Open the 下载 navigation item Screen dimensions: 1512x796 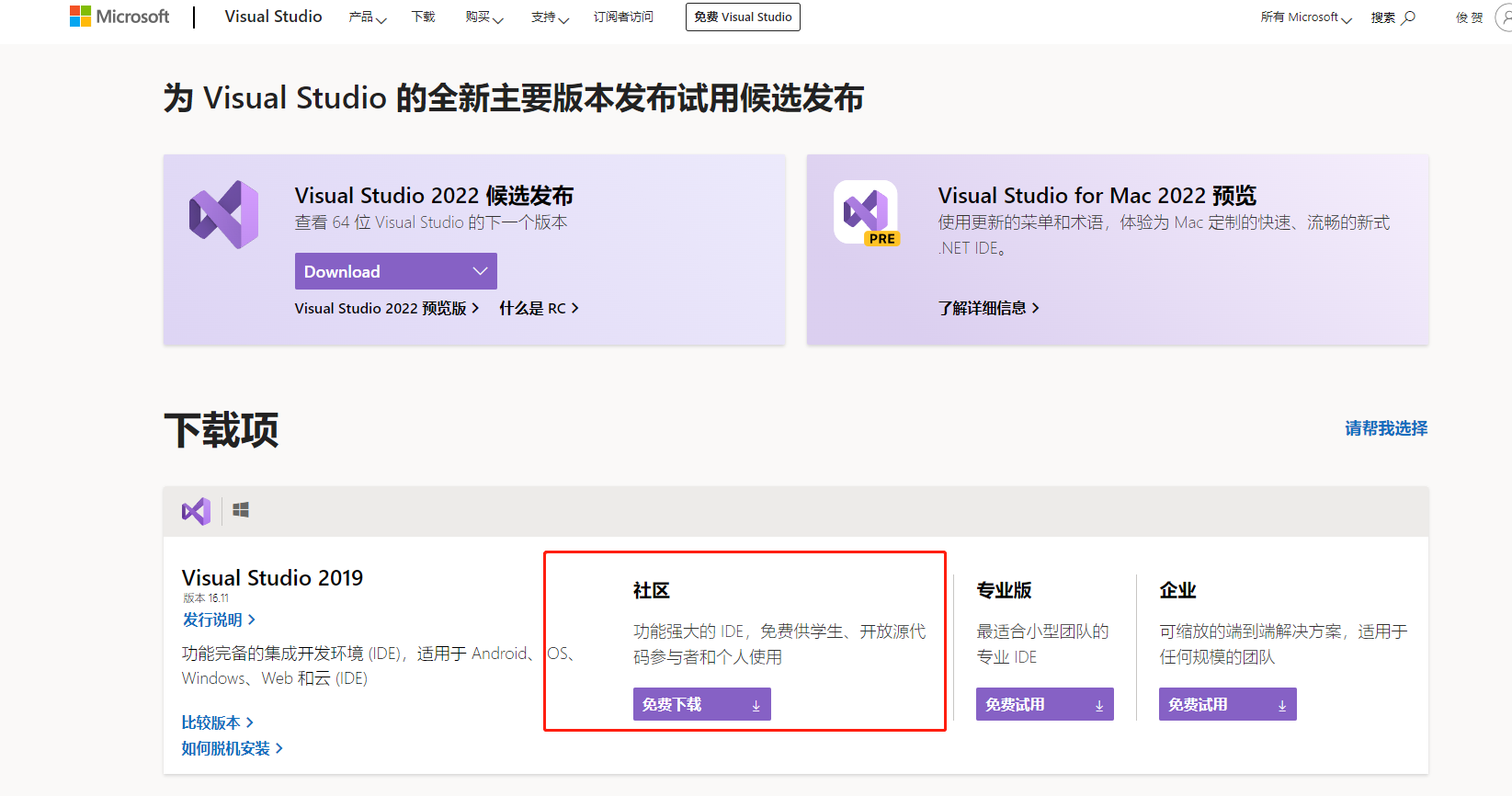(x=424, y=17)
